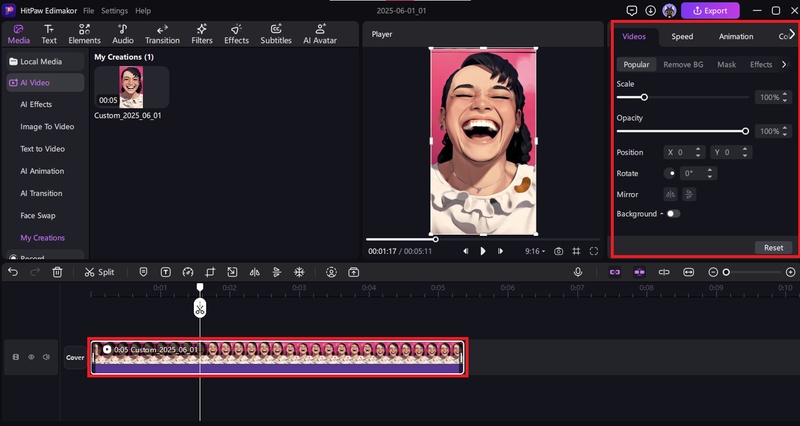Image resolution: width=800 pixels, height=426 pixels.
Task: Toggle track visibility eye icon
Action: [x=31, y=357]
